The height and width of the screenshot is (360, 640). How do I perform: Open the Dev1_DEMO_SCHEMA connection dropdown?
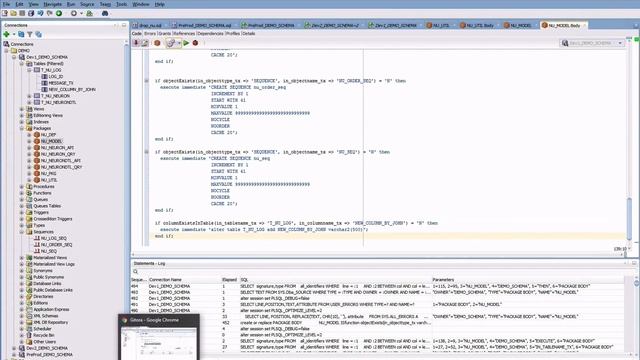620,43
